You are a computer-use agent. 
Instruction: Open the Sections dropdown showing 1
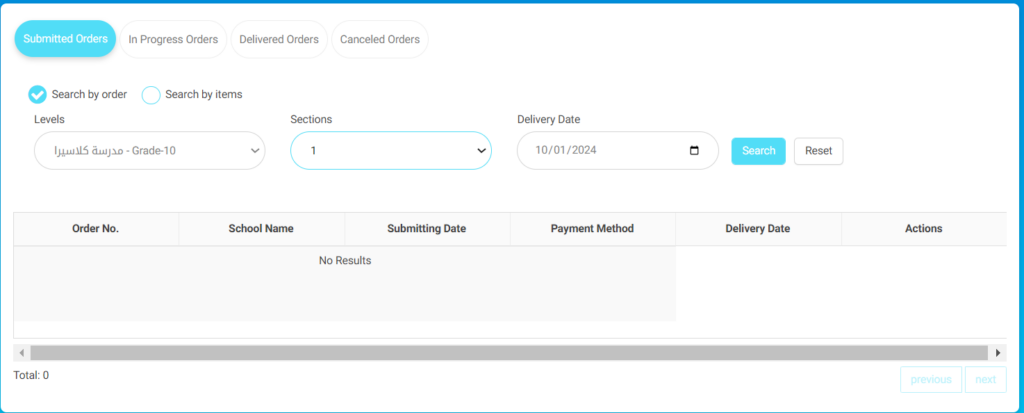(391, 150)
